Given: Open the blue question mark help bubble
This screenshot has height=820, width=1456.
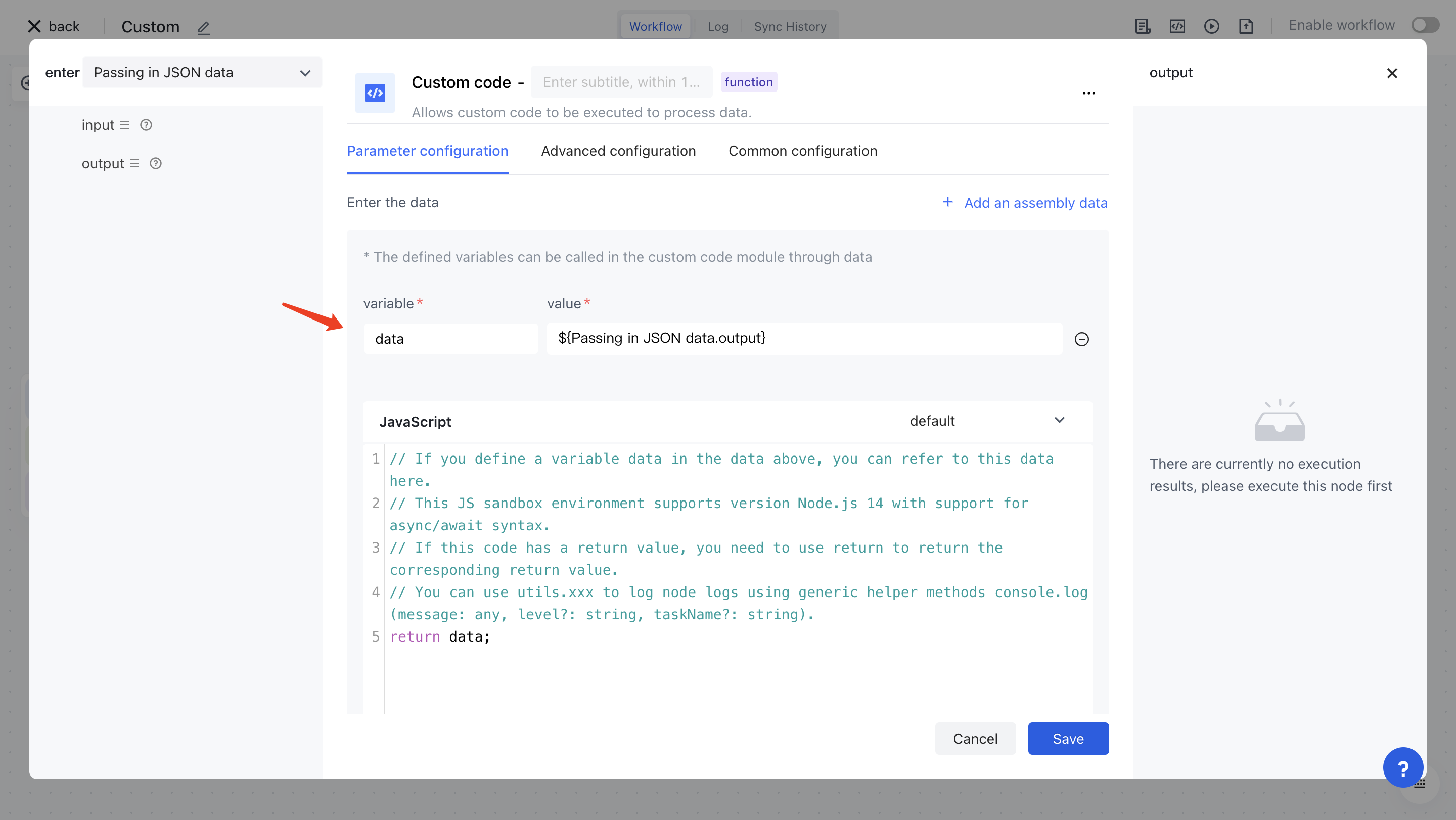Looking at the screenshot, I should click(x=1402, y=767).
